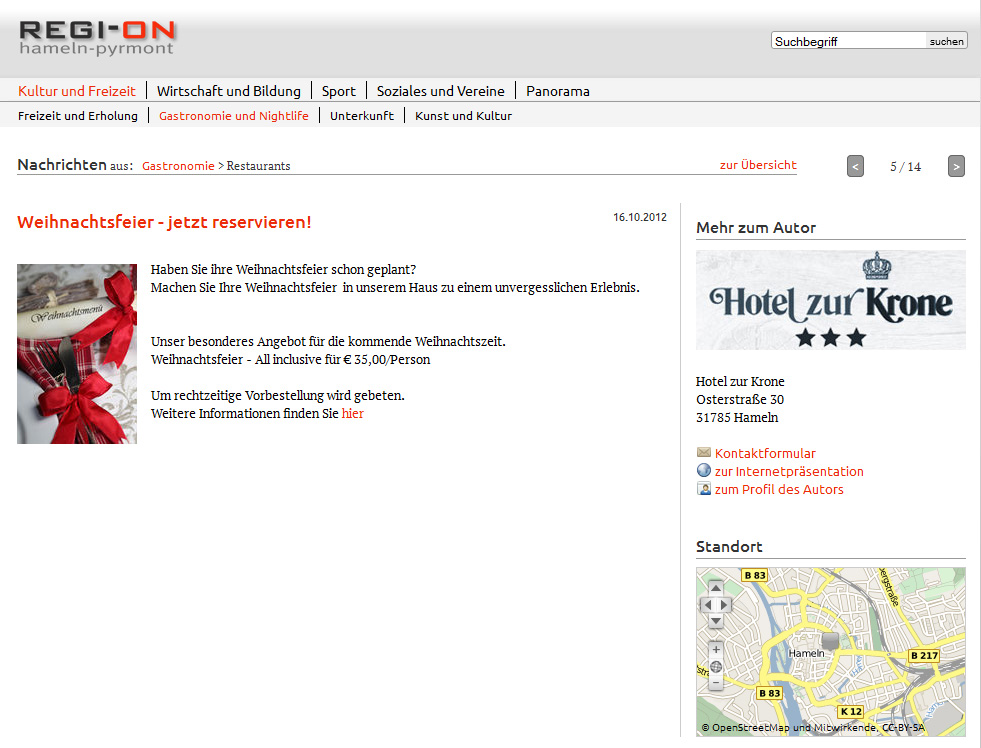
Task: Pan the map down with arrow
Action: pyautogui.click(x=716, y=621)
